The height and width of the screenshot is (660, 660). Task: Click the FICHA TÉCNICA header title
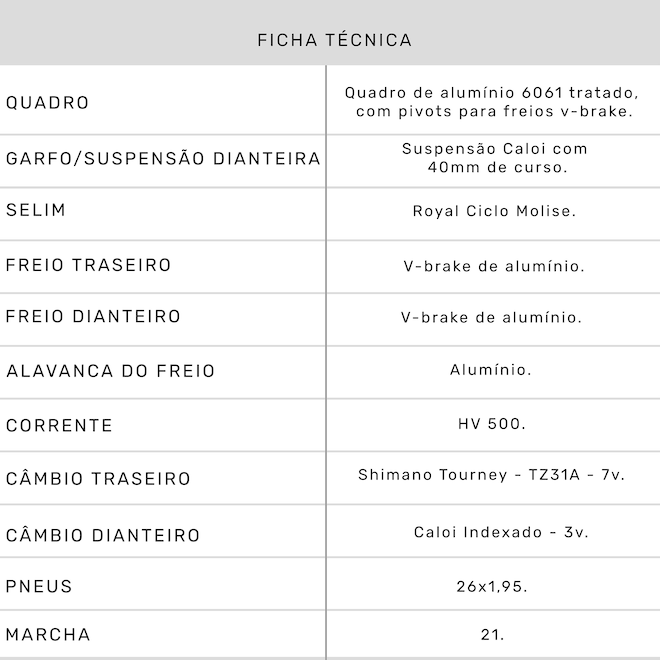click(334, 40)
